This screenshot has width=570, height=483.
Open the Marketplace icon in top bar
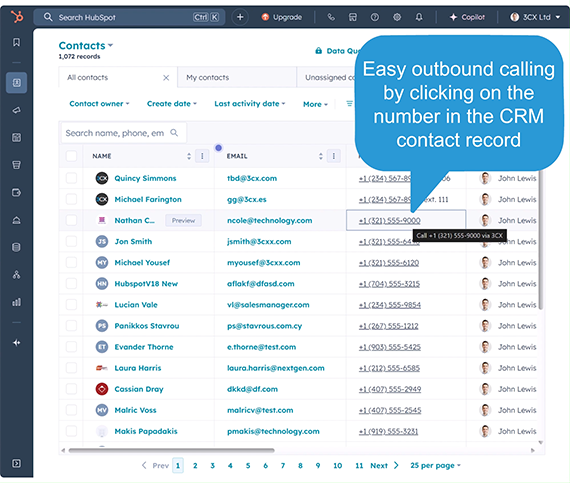pos(353,17)
